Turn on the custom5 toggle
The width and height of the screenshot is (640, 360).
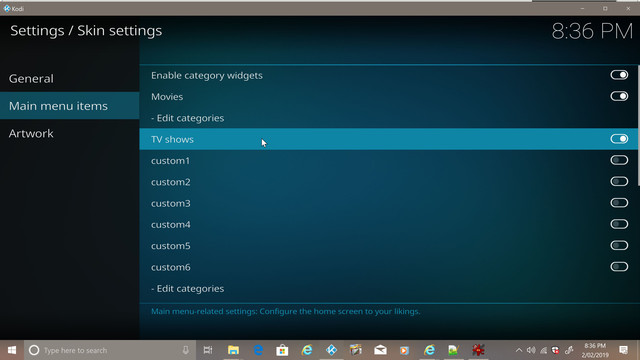(x=619, y=245)
